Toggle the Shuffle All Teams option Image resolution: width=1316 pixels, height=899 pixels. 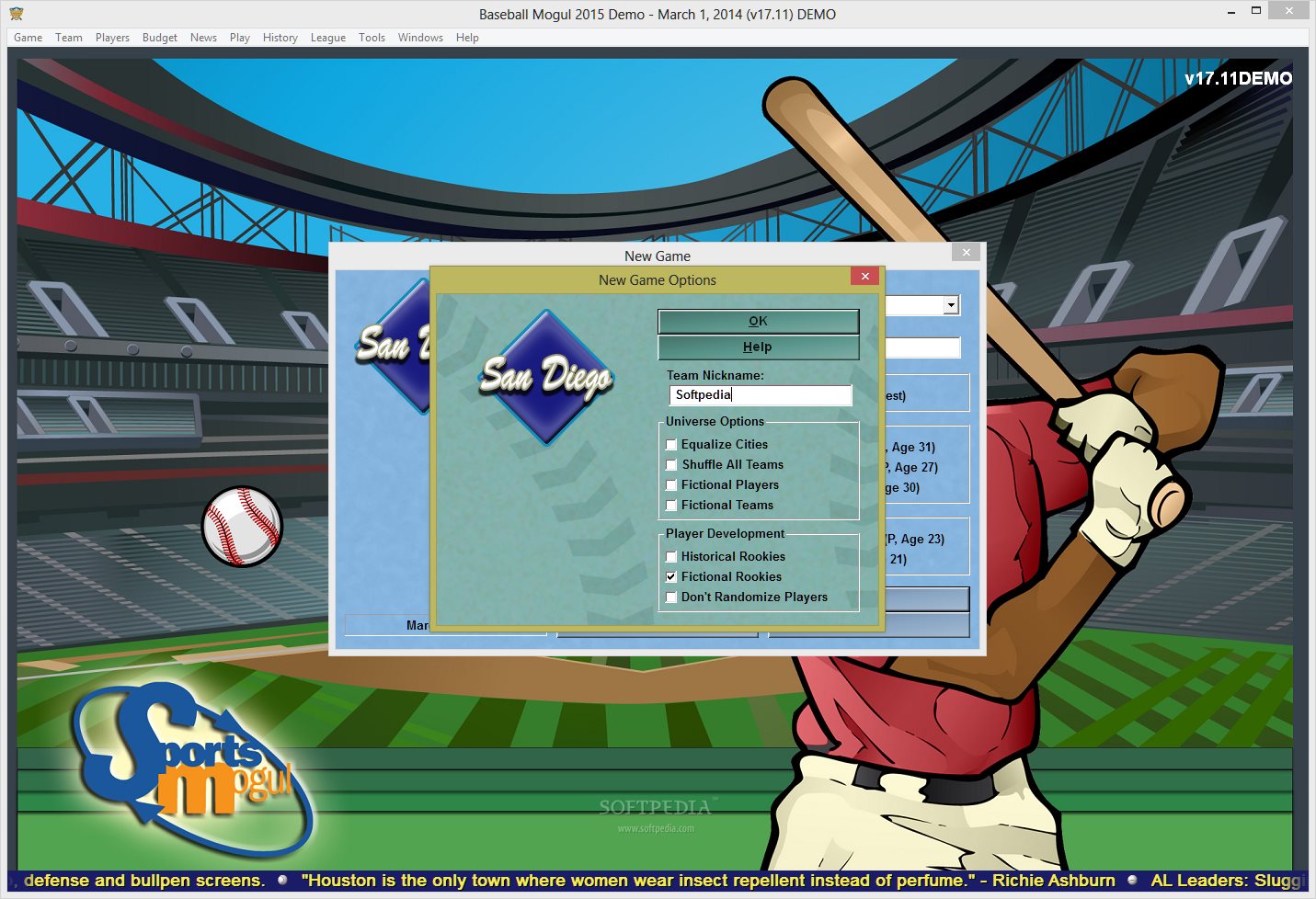click(x=671, y=465)
